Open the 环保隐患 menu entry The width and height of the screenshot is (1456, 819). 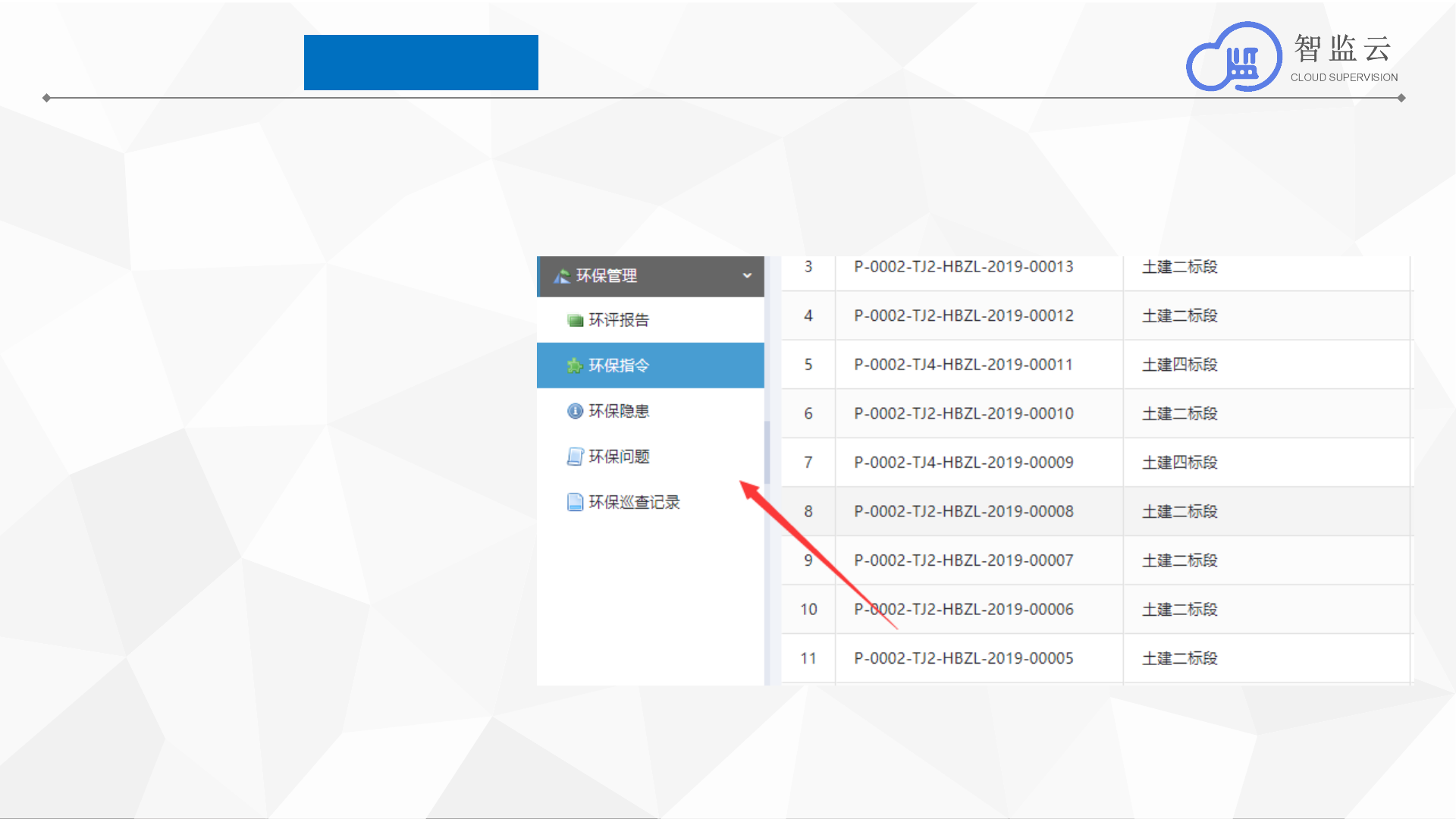coord(619,411)
